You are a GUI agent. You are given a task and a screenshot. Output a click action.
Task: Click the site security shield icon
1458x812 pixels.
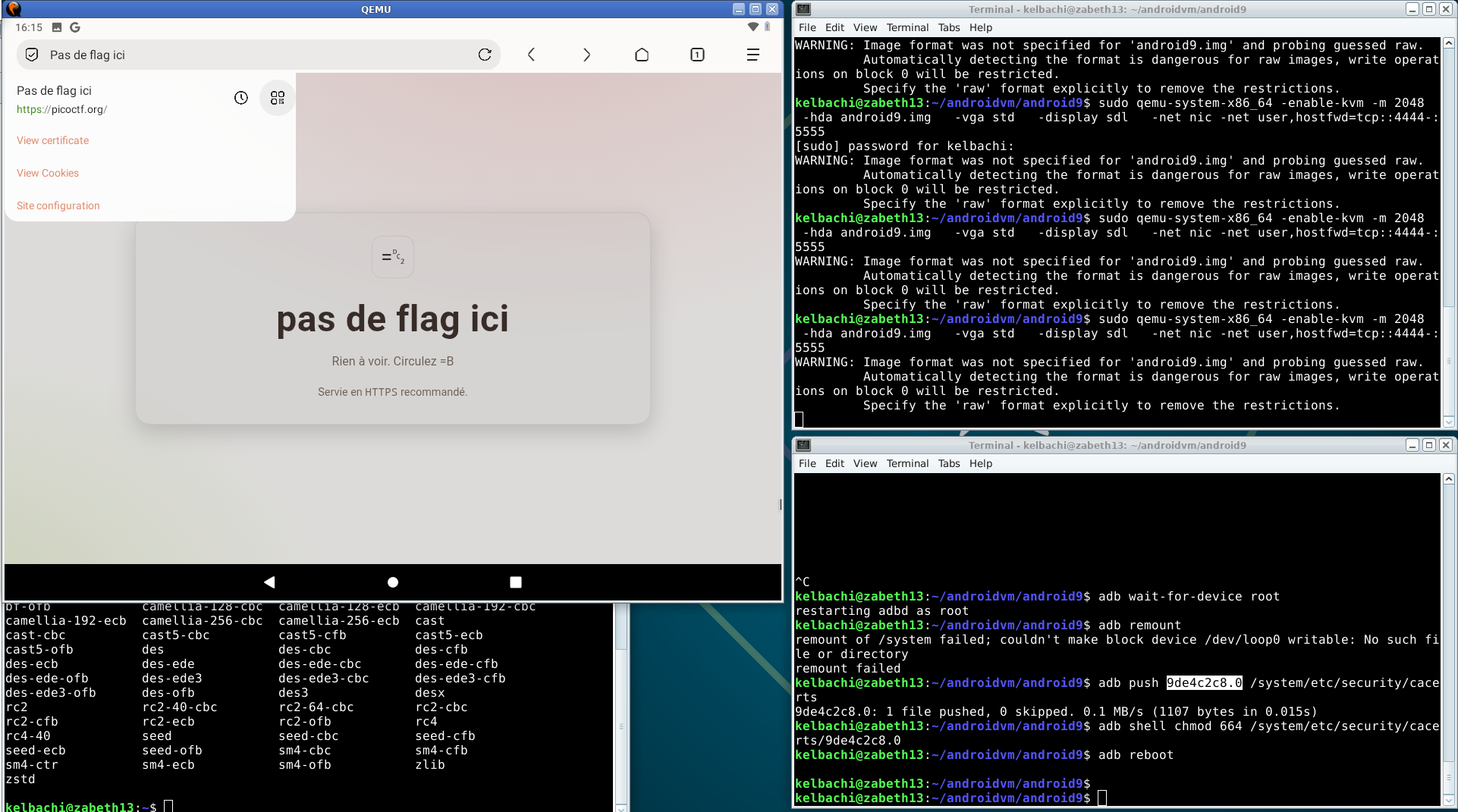(x=32, y=55)
